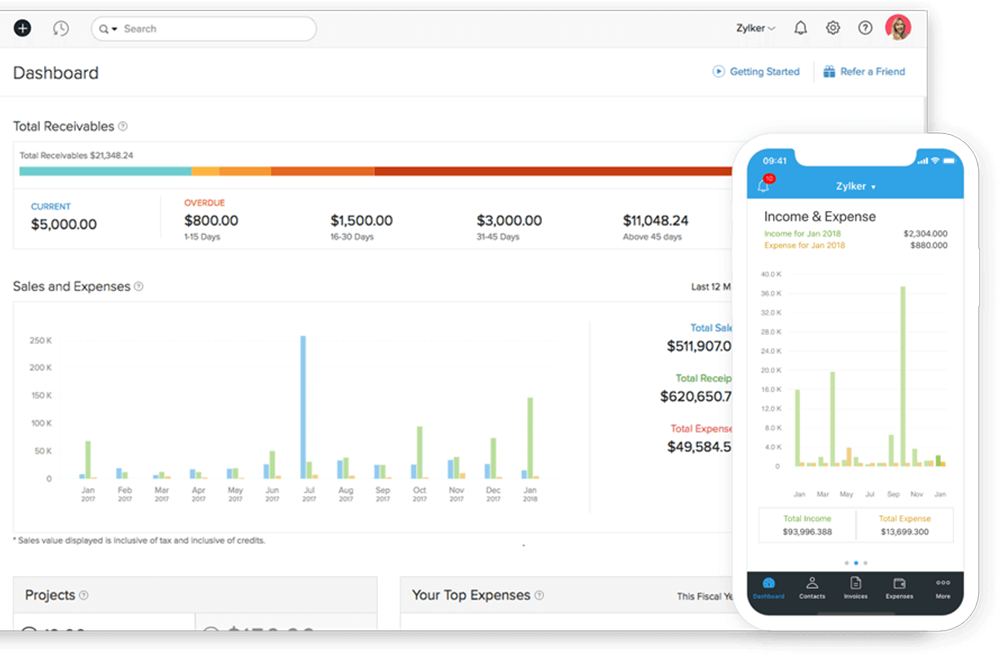Screen dimensions: 1000x657
Task: Click the Refer a Friend gift icon
Action: coord(829,71)
